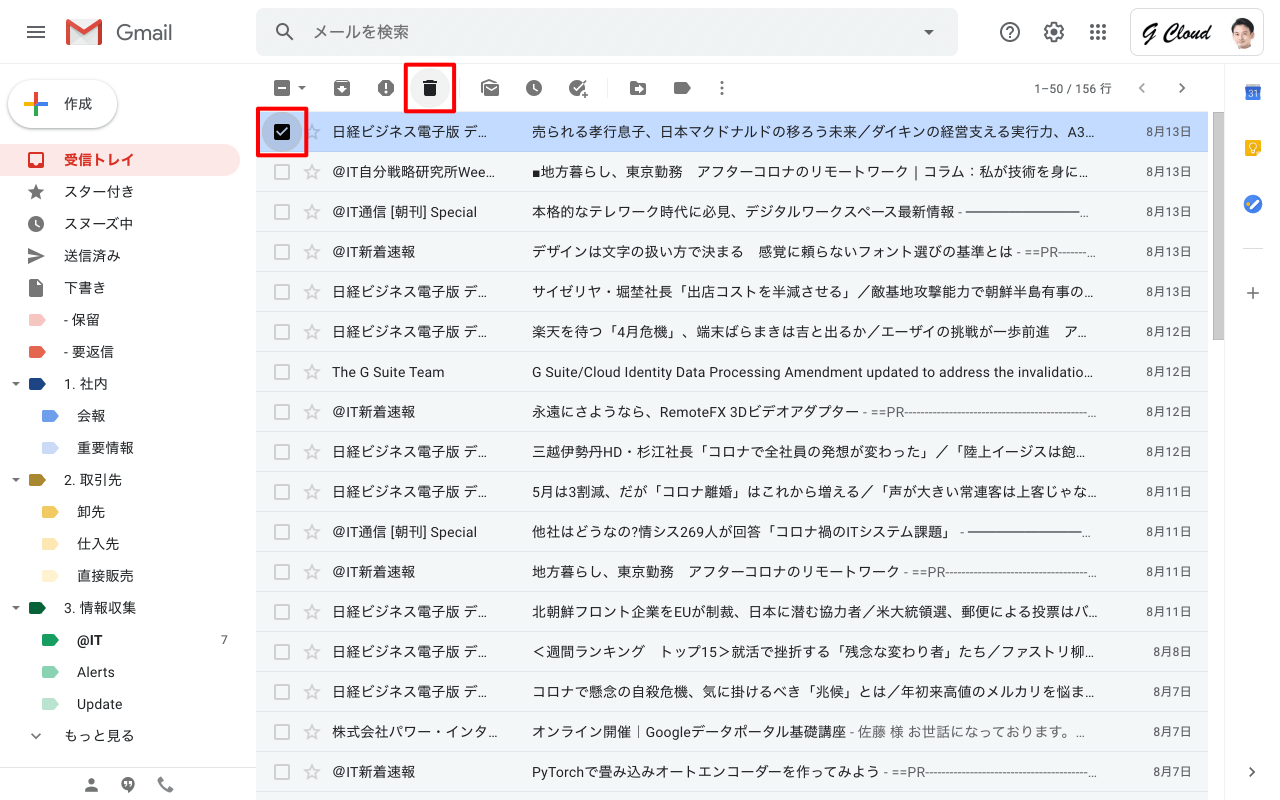Screen dimensions: 1280x800
Task: Collapse the 2. 取引先 label tree
Action: (x=15, y=480)
